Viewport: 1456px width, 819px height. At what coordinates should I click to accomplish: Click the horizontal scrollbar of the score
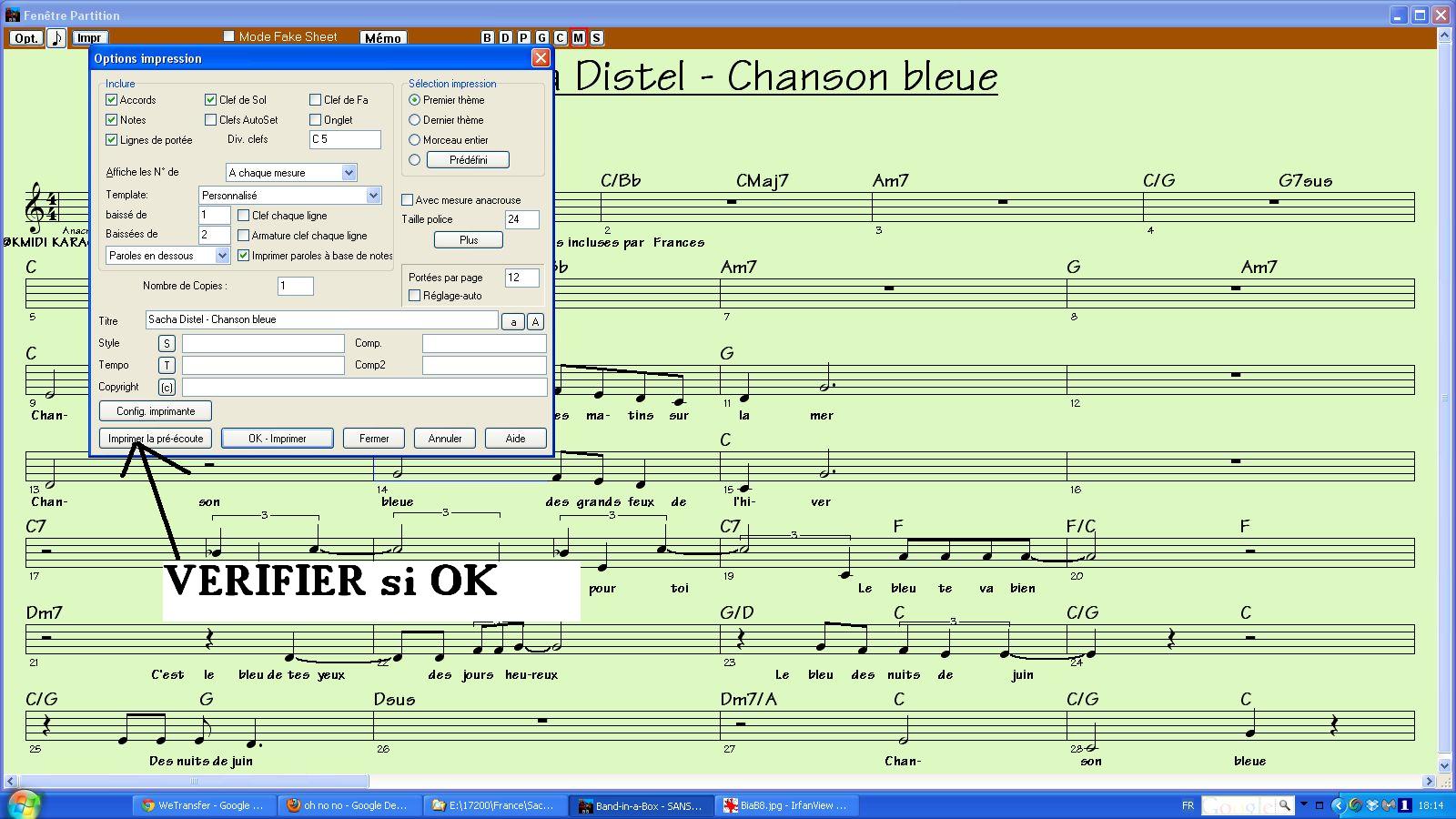(x=193, y=781)
